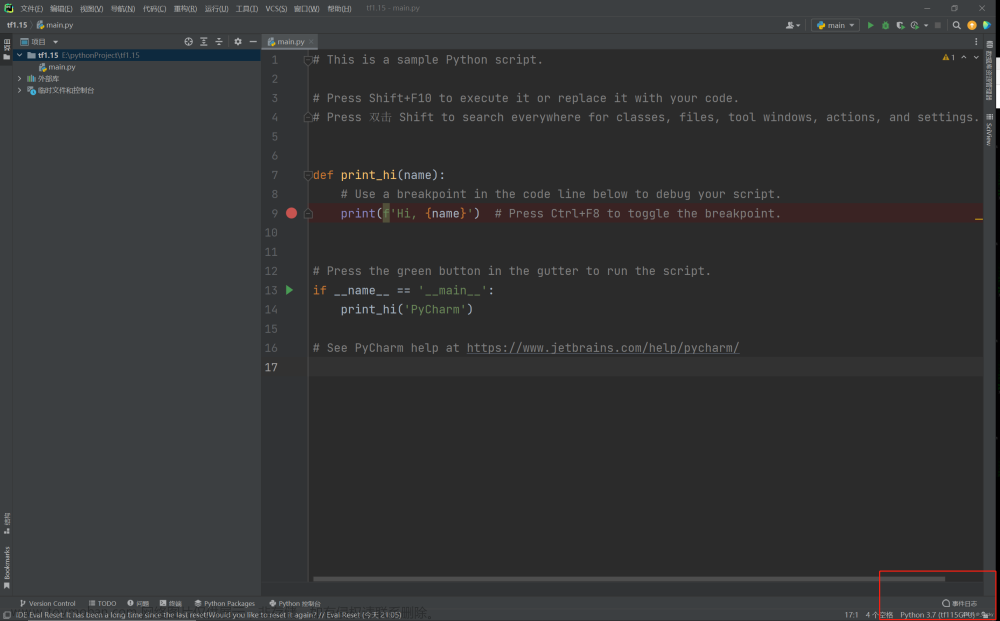The image size is (1000, 621).
Task: Open 重构(R) menu
Action: point(185,8)
